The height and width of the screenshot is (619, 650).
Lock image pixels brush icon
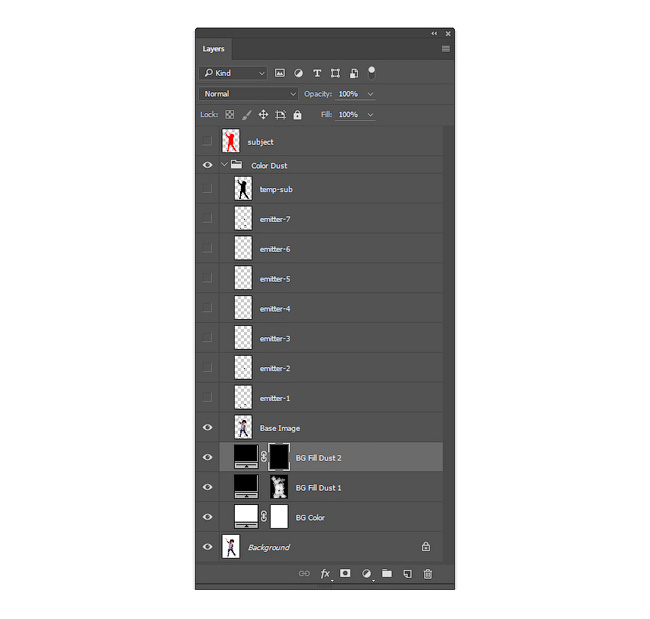247,115
